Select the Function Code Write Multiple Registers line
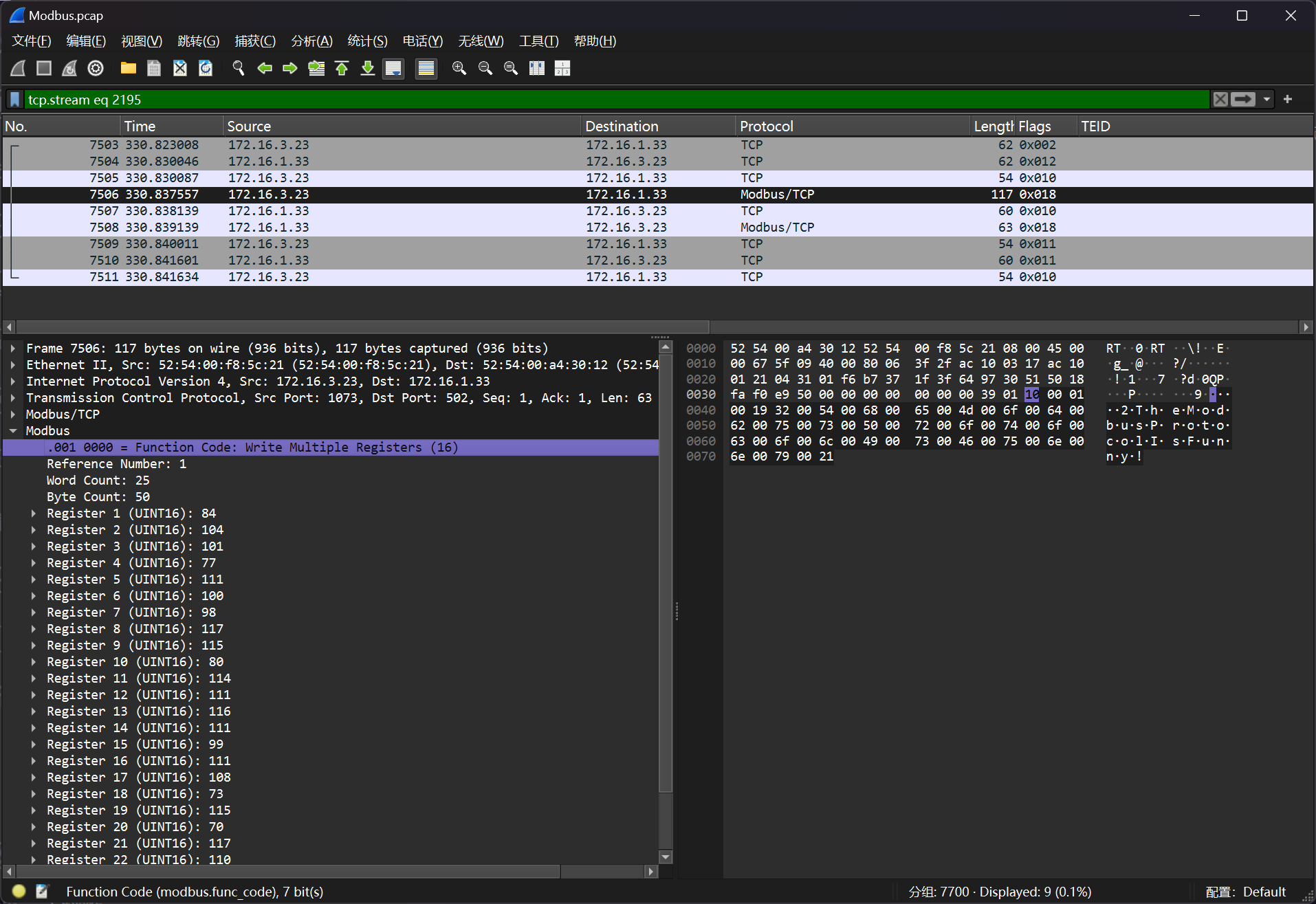Image resolution: width=1316 pixels, height=904 pixels. click(331, 448)
